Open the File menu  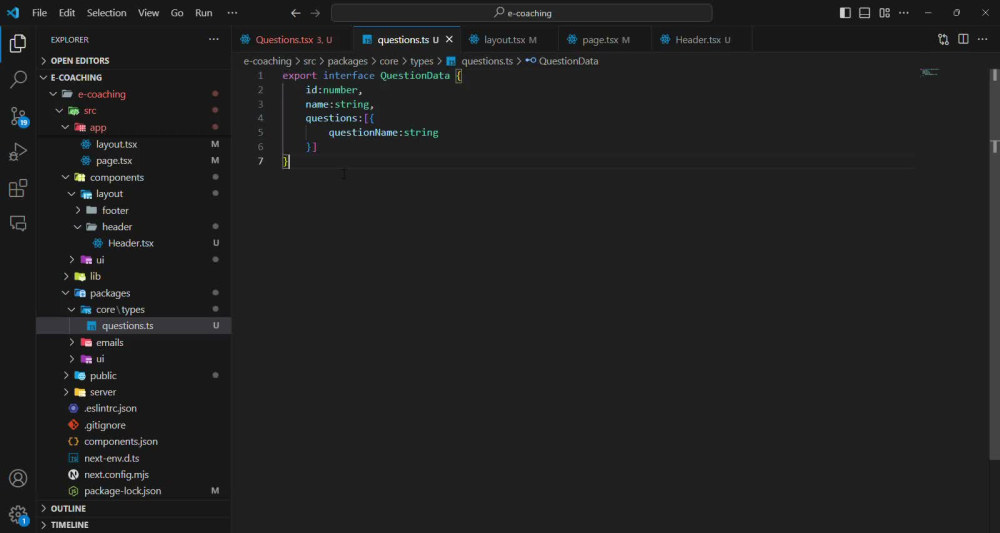coord(40,13)
